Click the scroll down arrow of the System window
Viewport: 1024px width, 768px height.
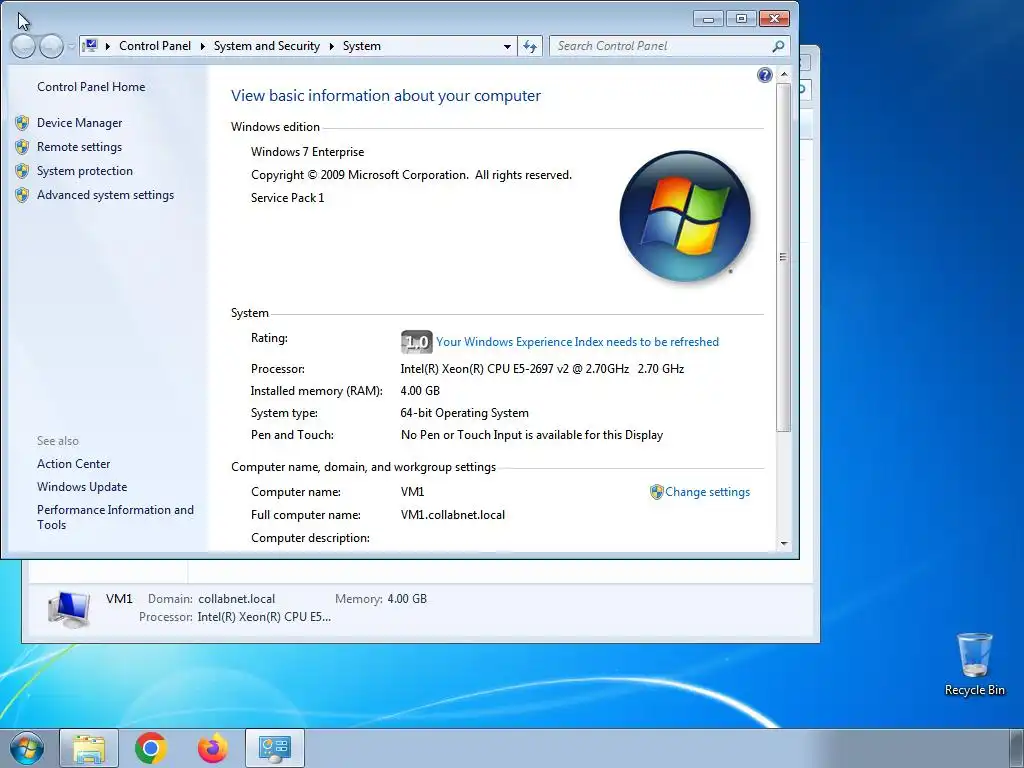point(784,543)
